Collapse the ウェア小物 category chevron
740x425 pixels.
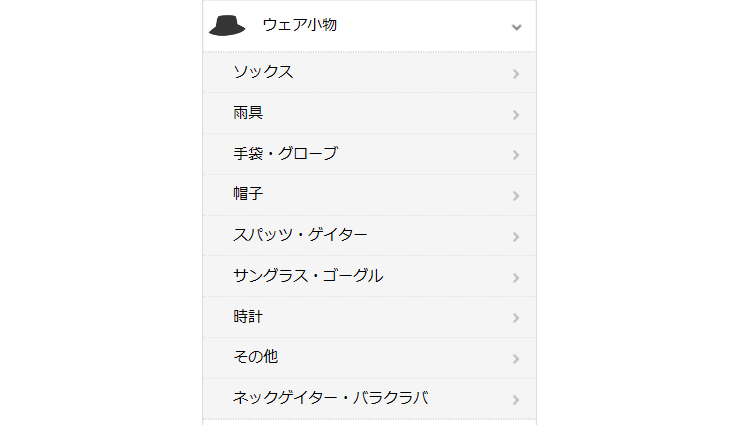click(516, 27)
